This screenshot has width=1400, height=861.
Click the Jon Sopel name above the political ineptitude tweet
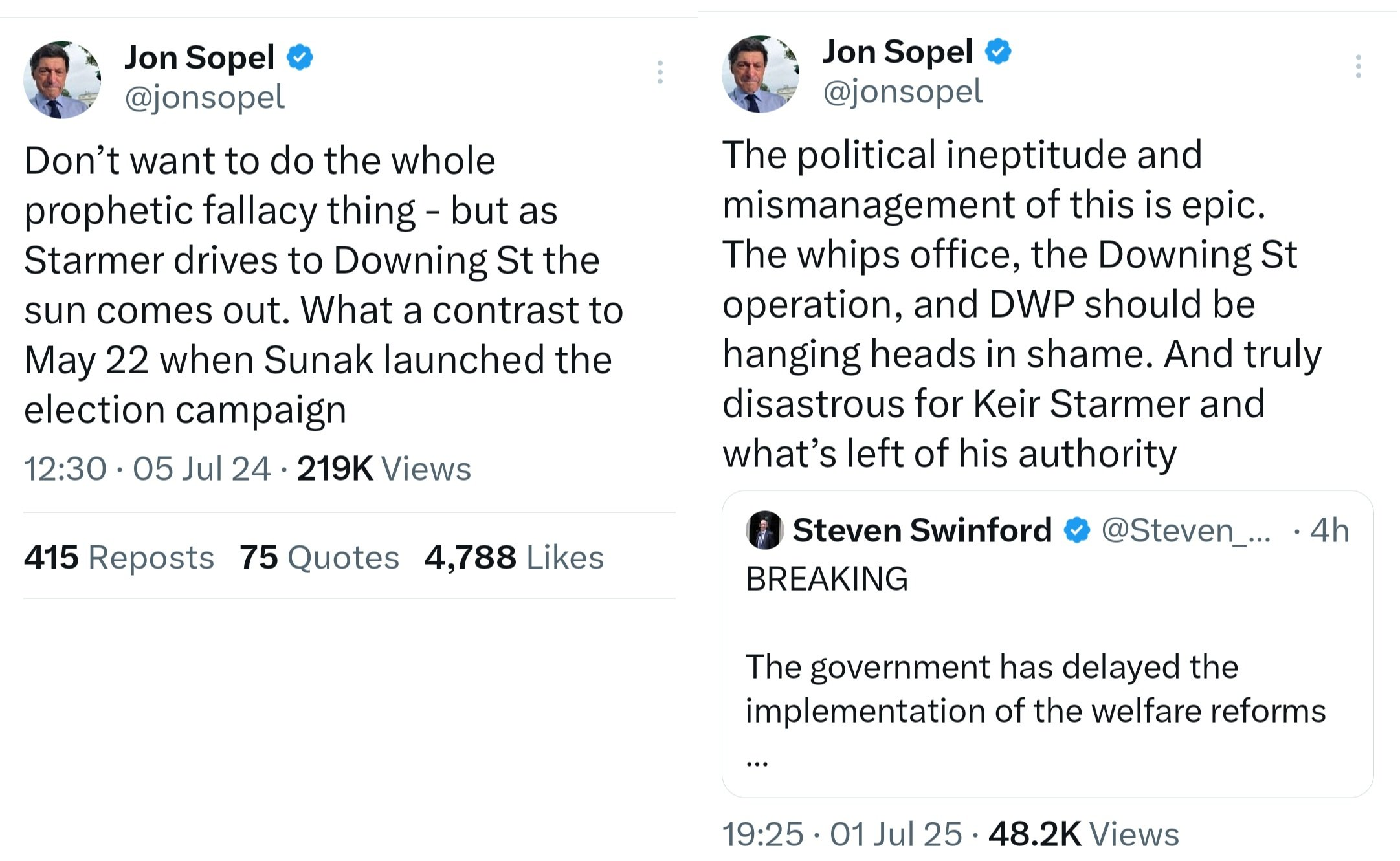point(897,51)
